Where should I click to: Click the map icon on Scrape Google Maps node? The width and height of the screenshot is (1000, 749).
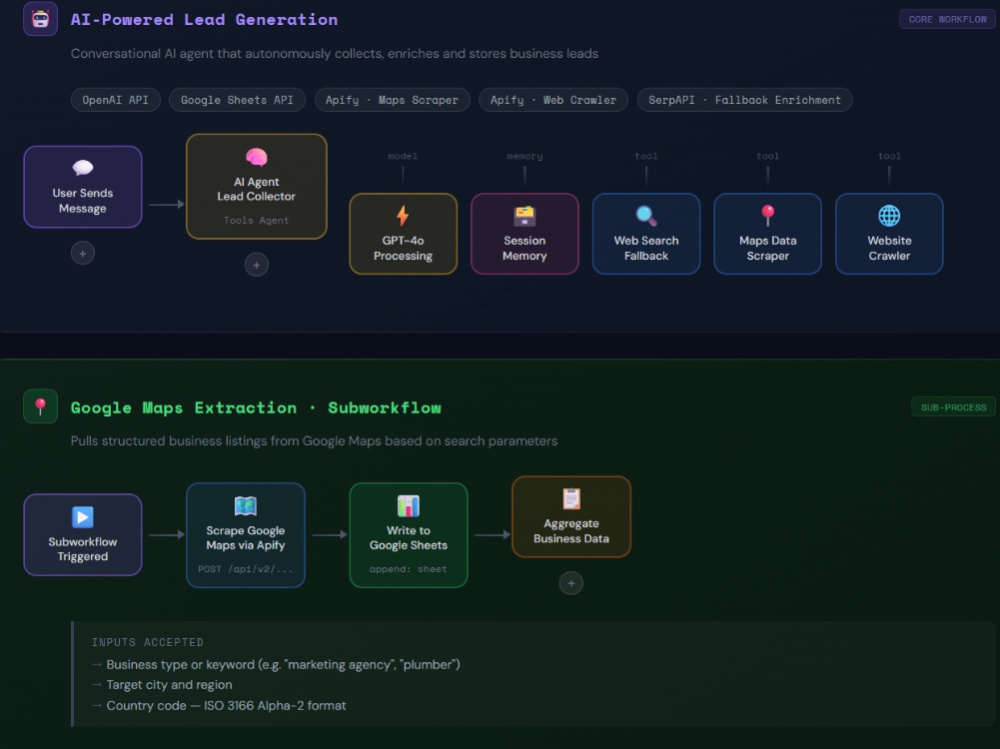tap(246, 506)
